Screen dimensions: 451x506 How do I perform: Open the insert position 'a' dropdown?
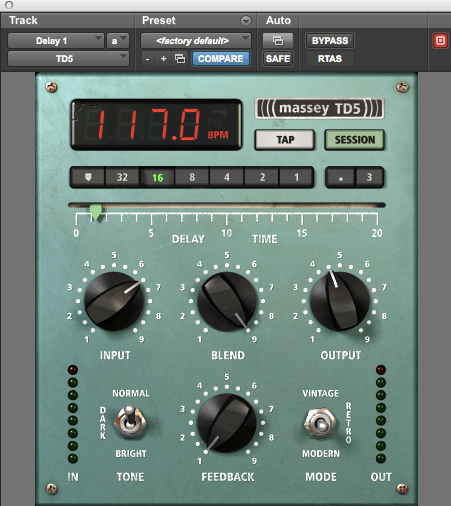118,41
